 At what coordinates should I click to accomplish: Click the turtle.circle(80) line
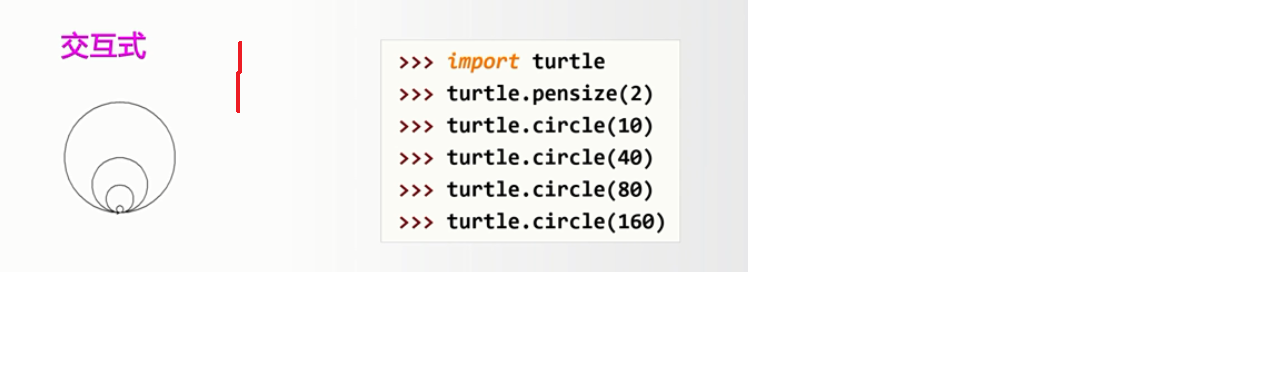(526, 190)
